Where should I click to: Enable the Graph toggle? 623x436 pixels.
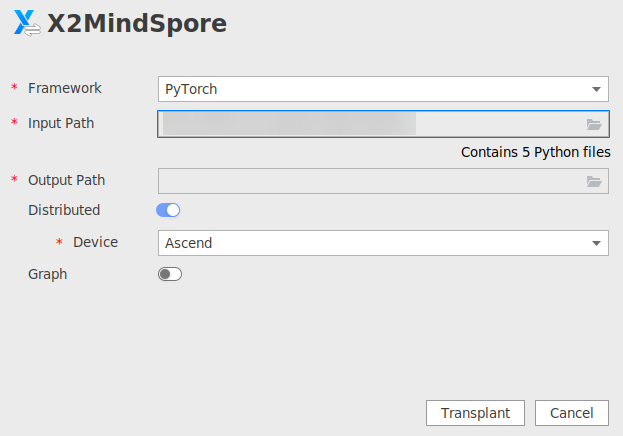click(x=170, y=274)
